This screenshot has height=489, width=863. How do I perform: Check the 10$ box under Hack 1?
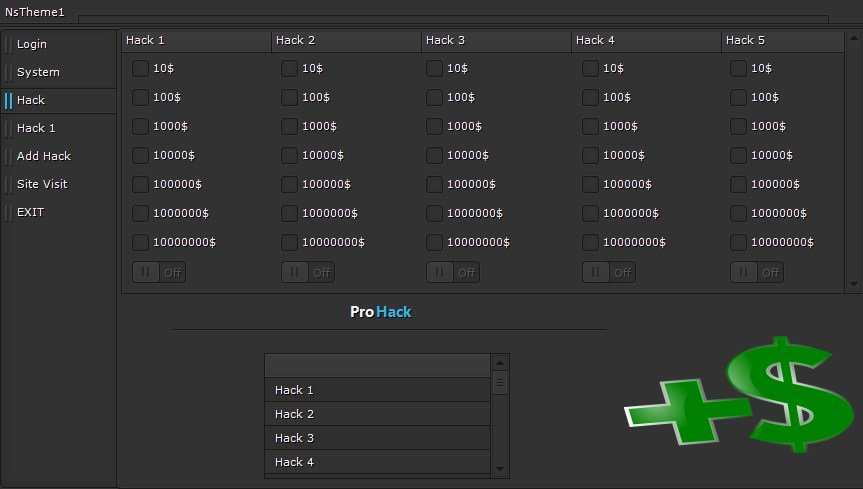coord(140,68)
